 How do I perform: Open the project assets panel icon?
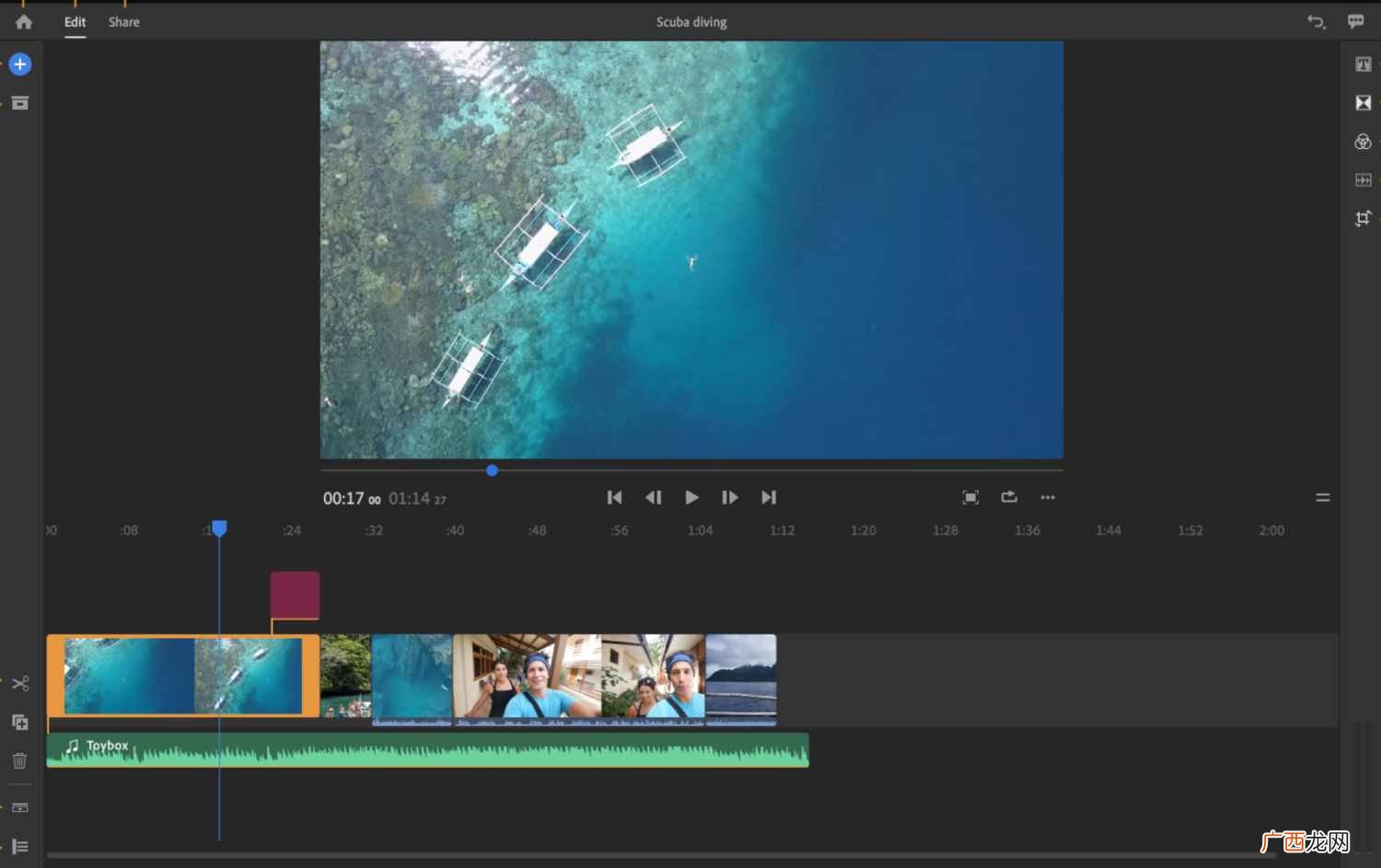pyautogui.click(x=20, y=103)
